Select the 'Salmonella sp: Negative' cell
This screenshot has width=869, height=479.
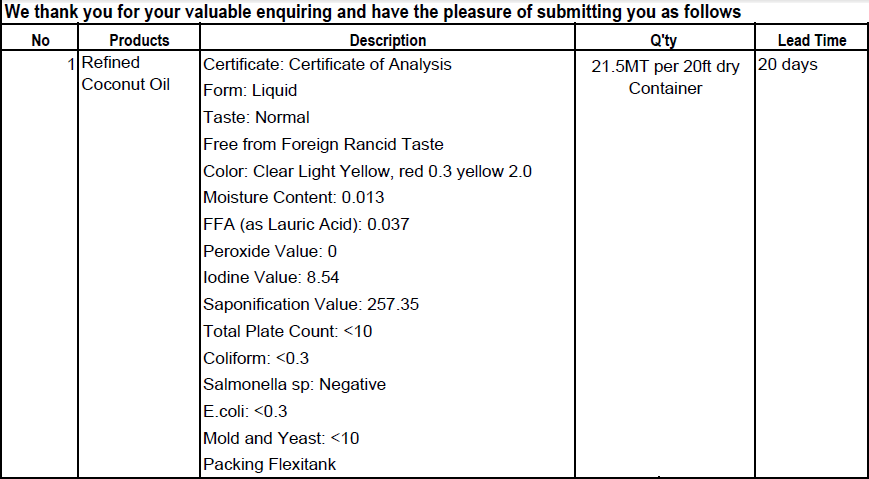tap(294, 384)
